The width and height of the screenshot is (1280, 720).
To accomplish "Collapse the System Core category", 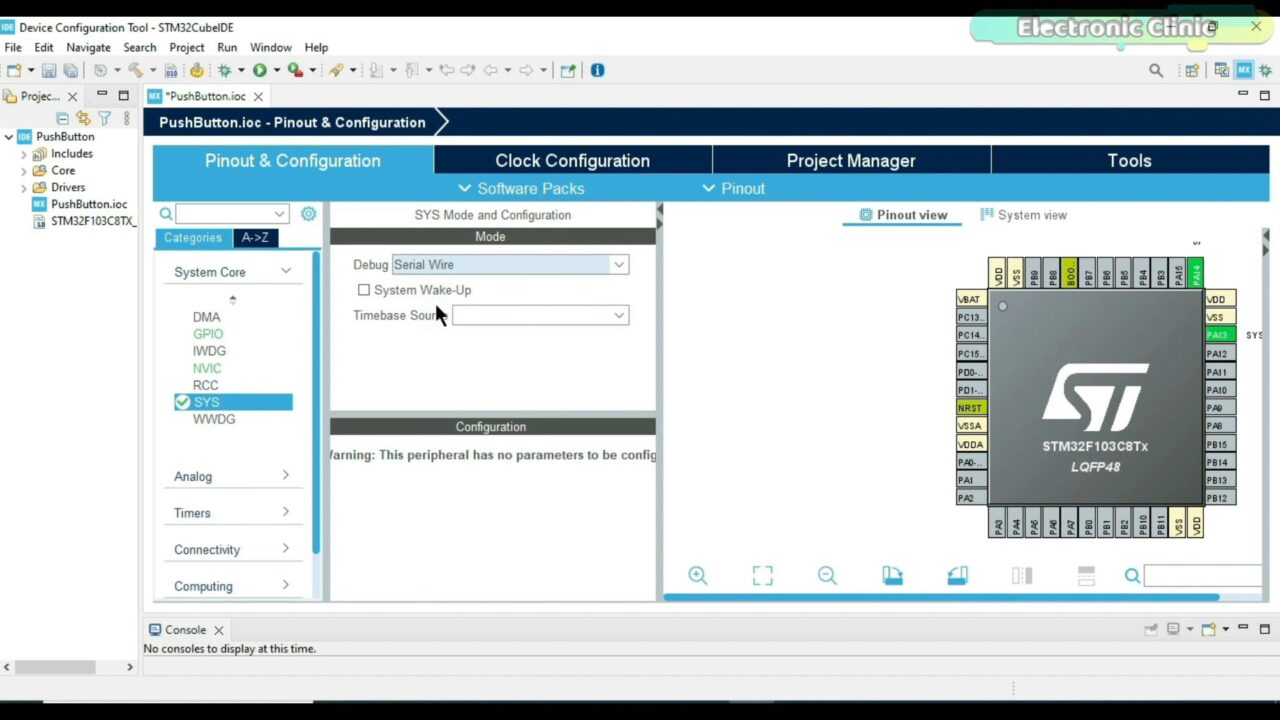I will [x=286, y=271].
